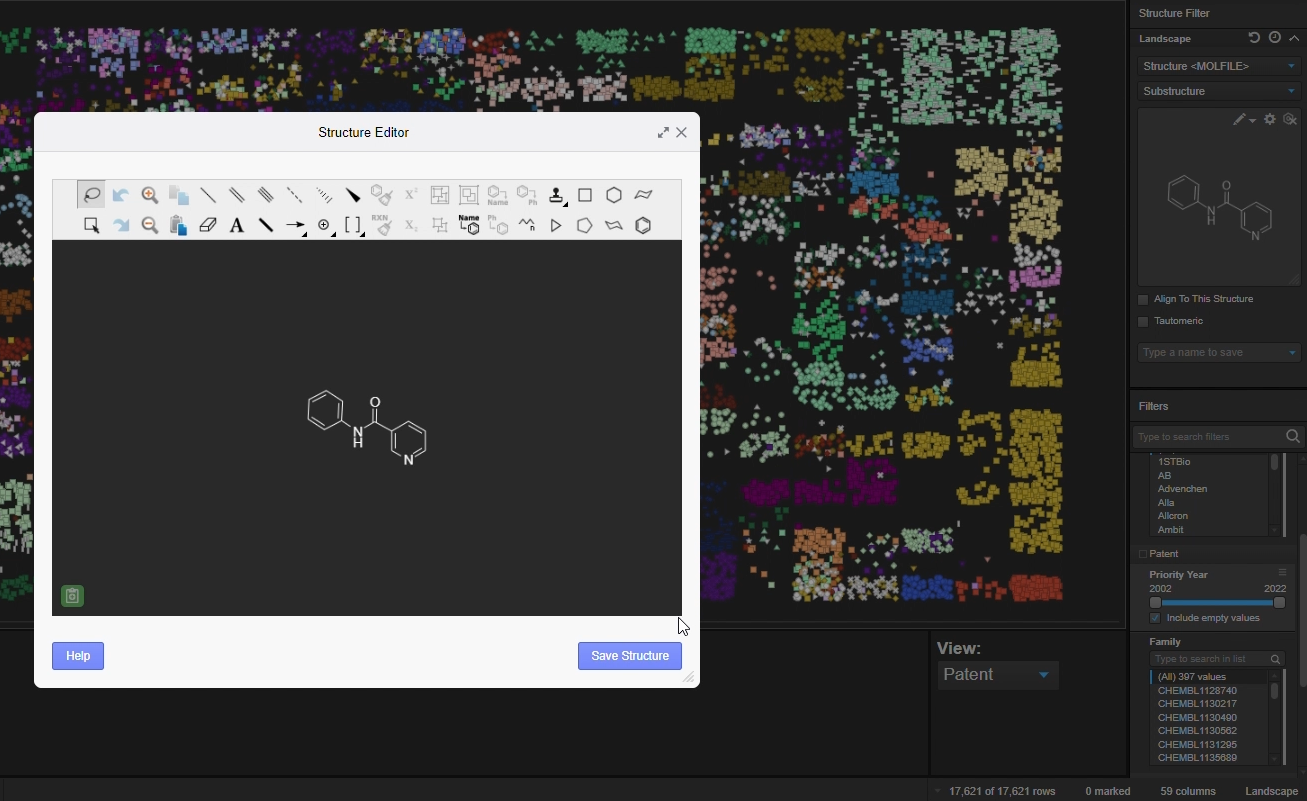This screenshot has height=801, width=1307.
Task: Click the paste clipboard icon
Action: pyautogui.click(x=179, y=226)
